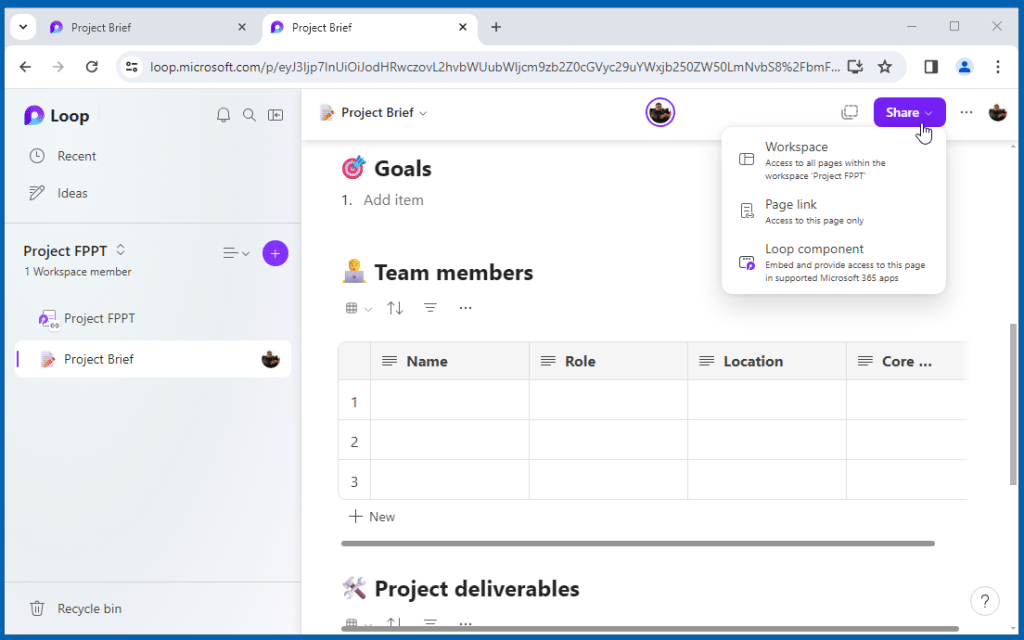Click the Name cell in row 1
Screen dimensions: 1024x640
click(448, 401)
